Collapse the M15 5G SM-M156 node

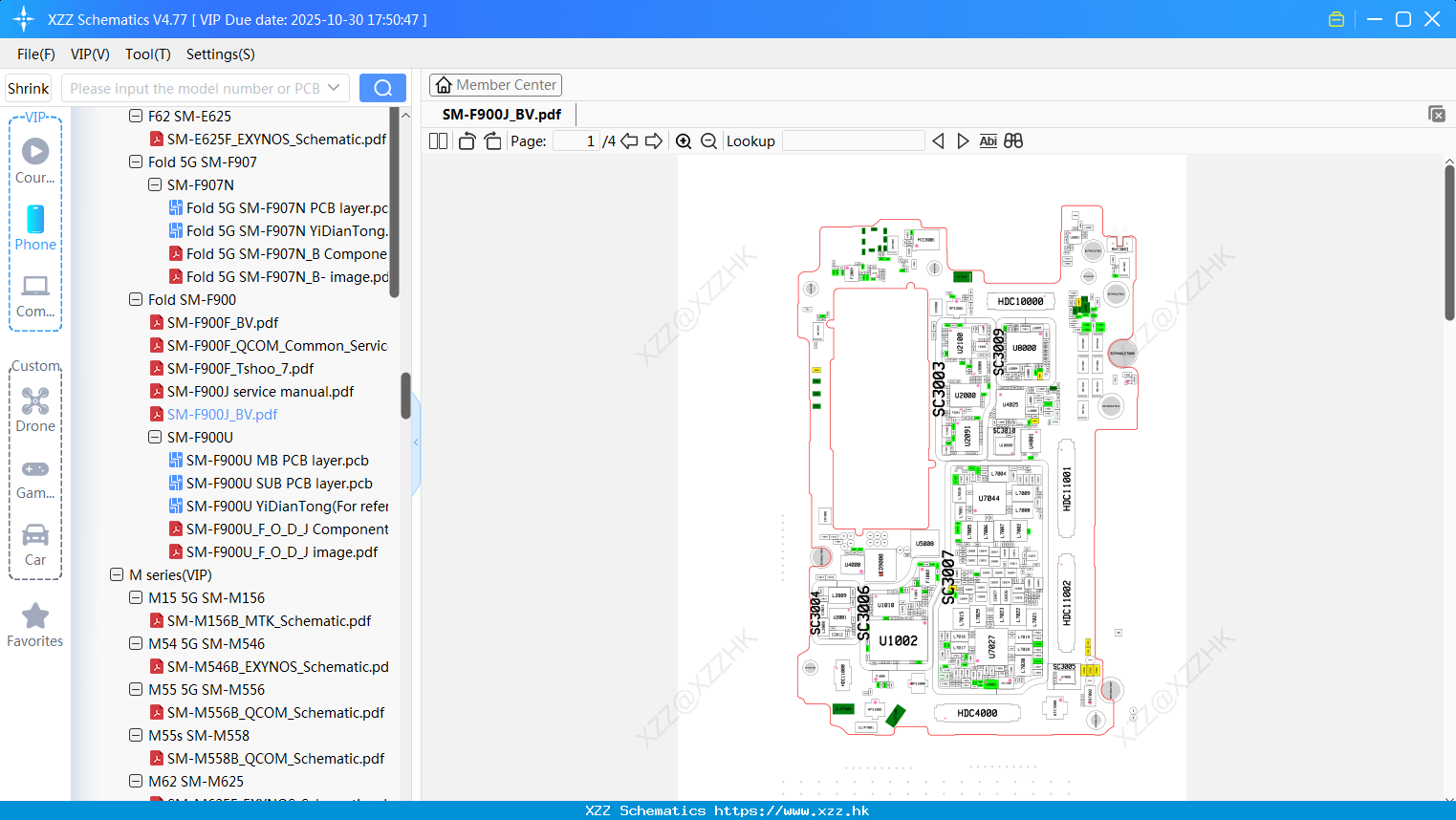pos(136,597)
